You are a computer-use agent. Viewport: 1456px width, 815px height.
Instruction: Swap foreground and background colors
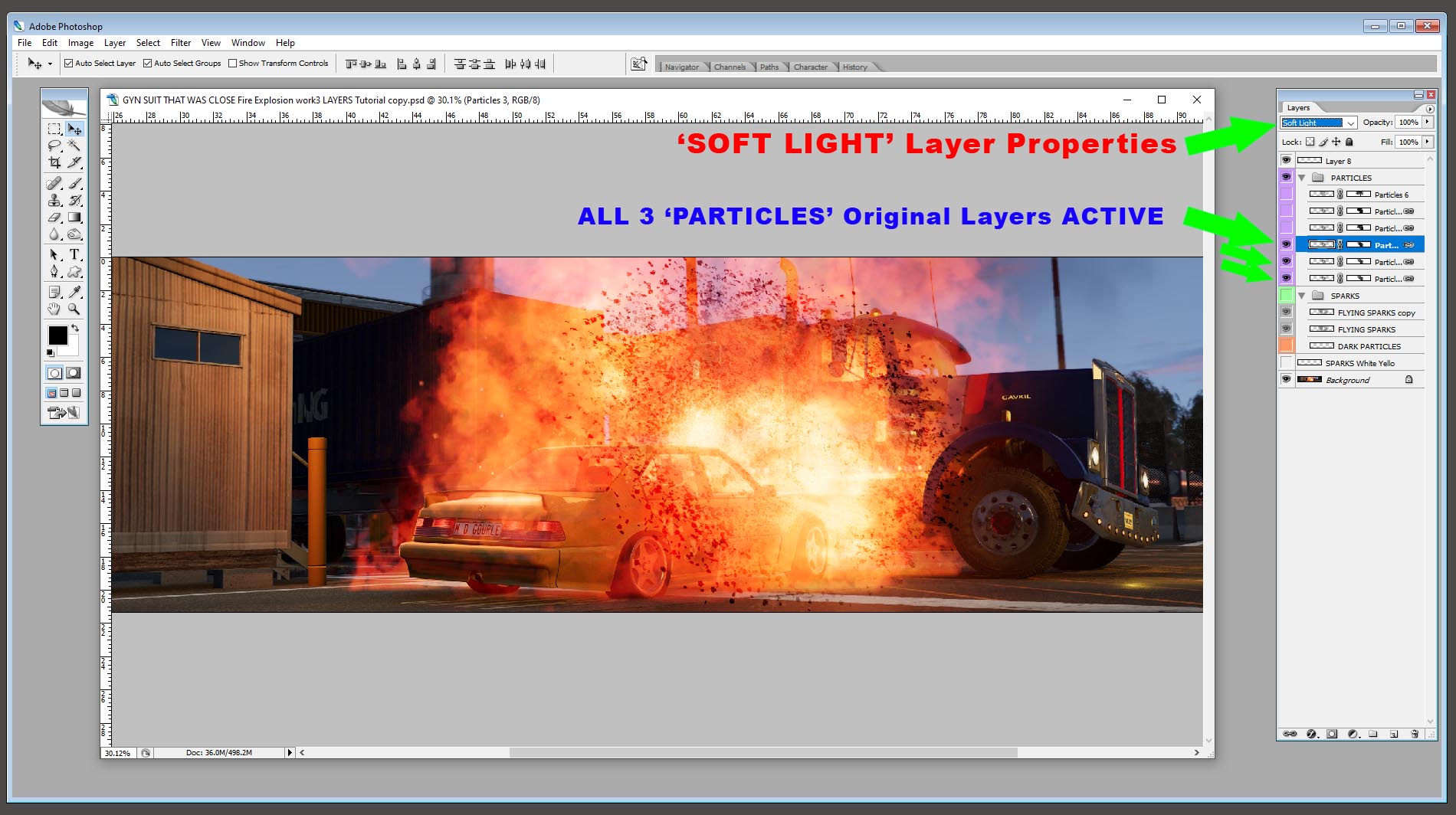coord(75,328)
